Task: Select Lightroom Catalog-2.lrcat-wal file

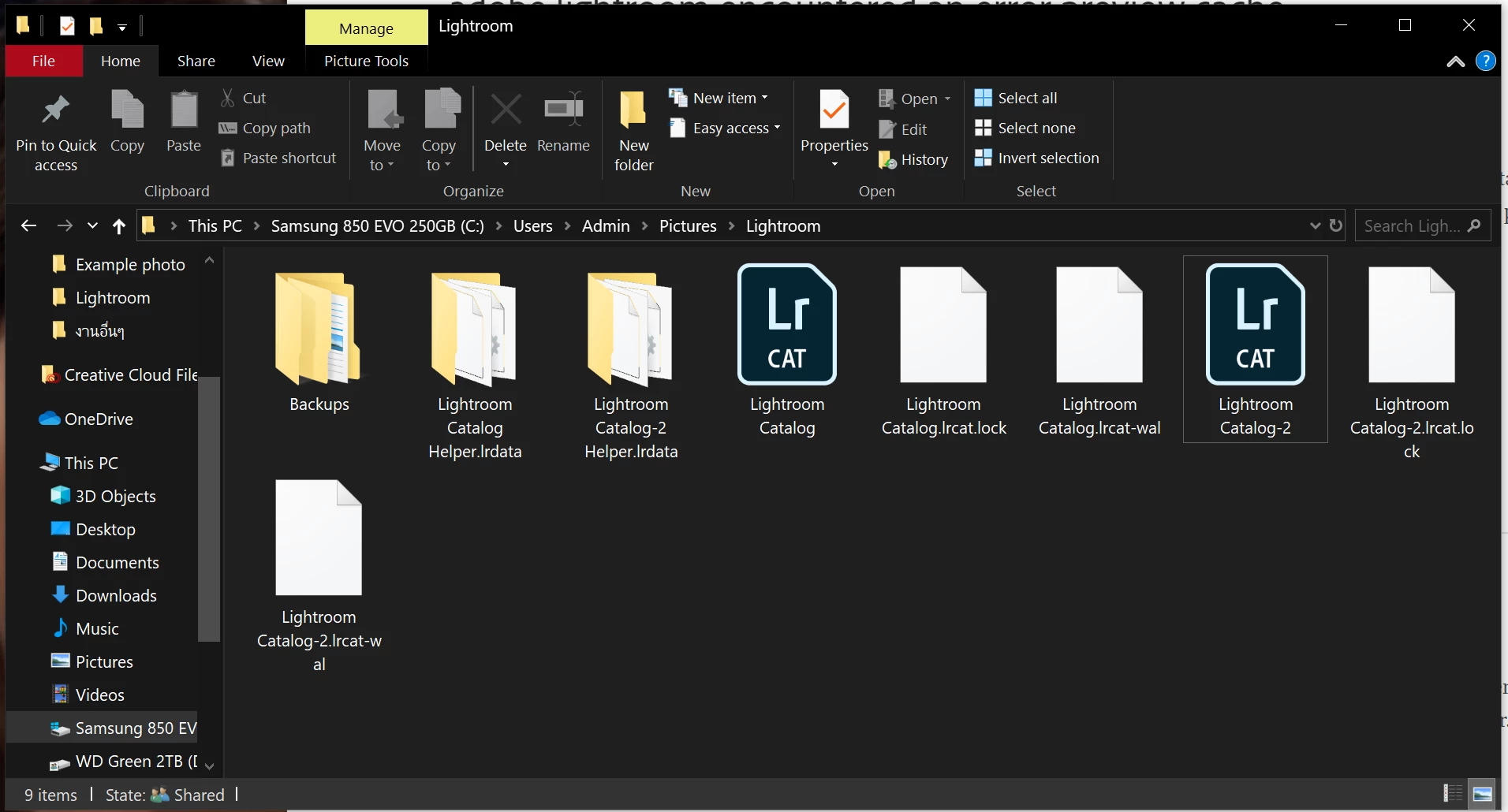Action: point(319,577)
